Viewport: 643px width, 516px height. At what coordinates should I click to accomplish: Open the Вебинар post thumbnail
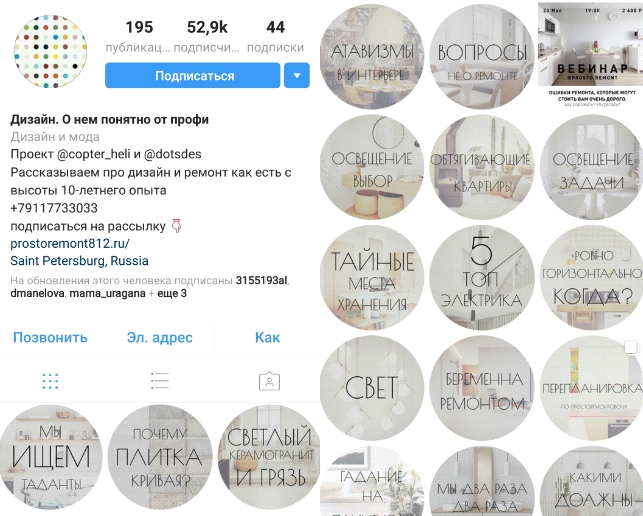[590, 55]
